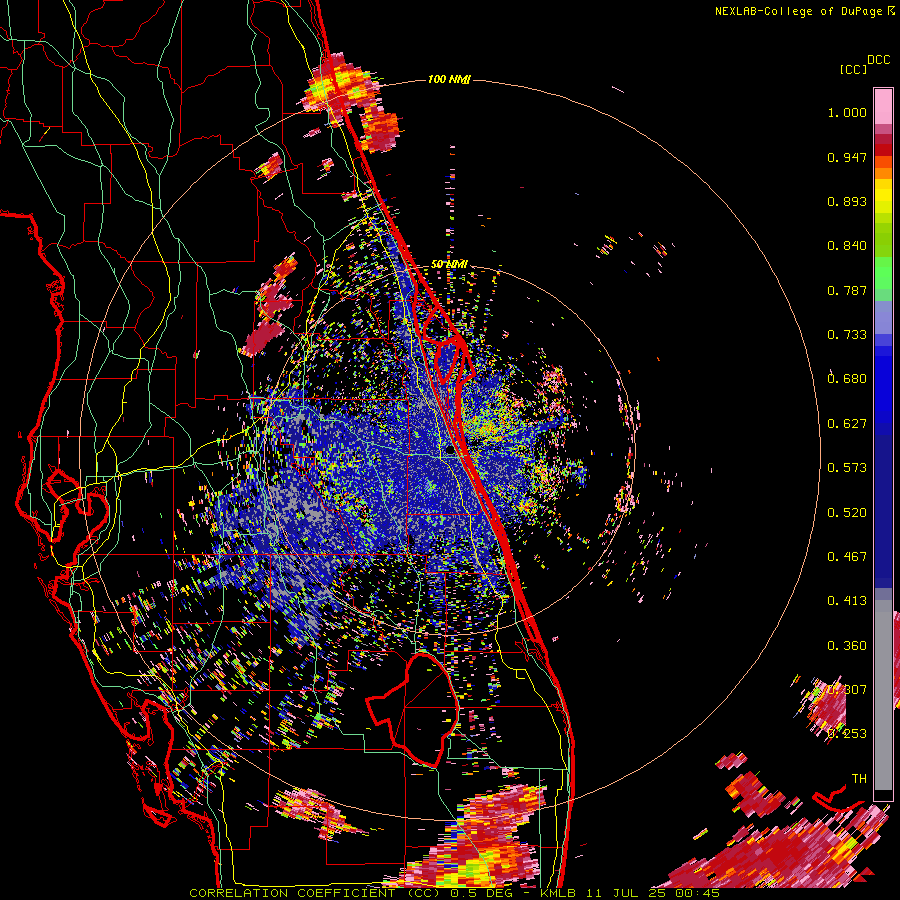Screen dimensions: 900x900
Task: Click the 0.947 legend value
Action: coord(847,157)
